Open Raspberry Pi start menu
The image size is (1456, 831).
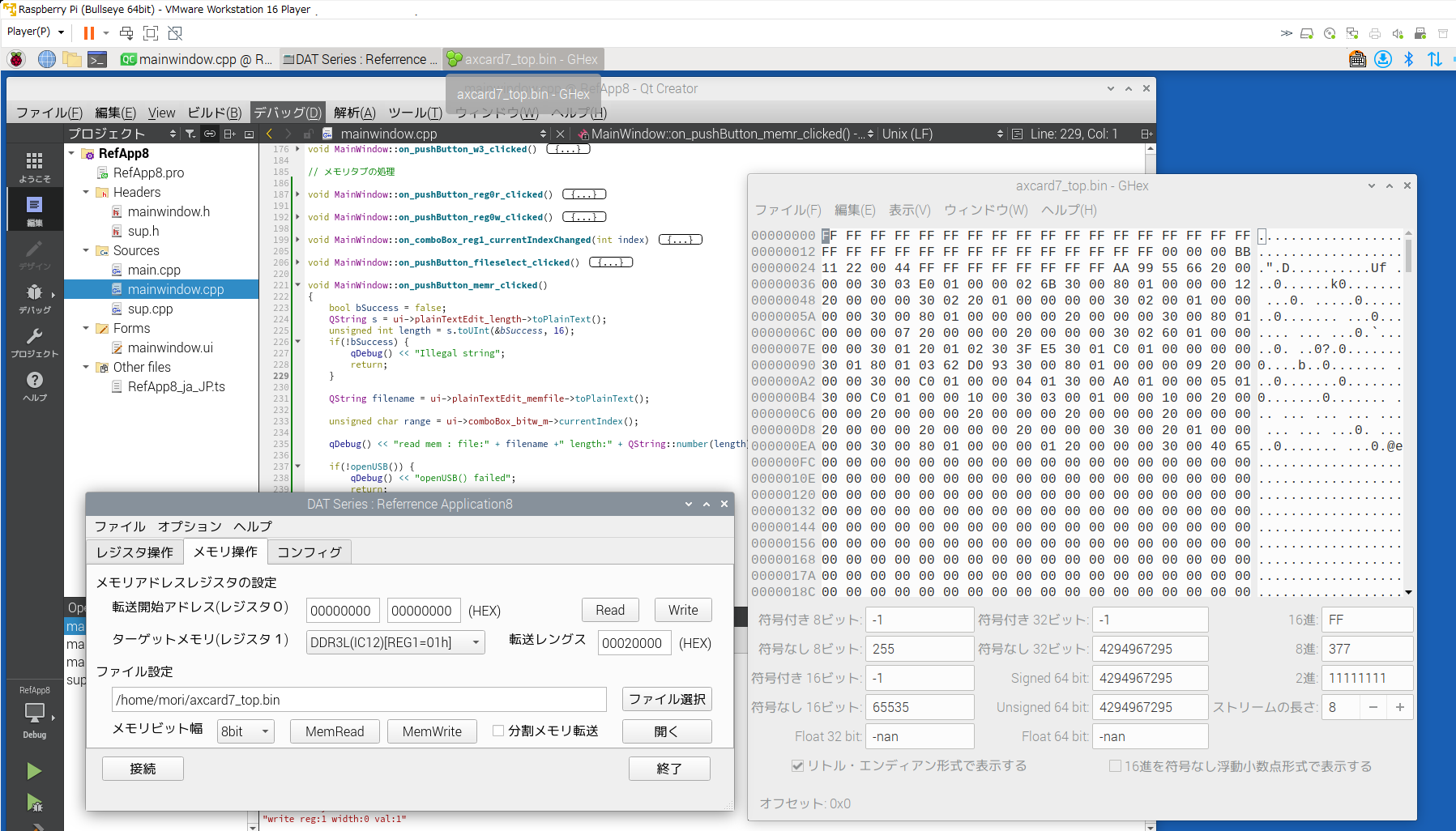[16, 59]
